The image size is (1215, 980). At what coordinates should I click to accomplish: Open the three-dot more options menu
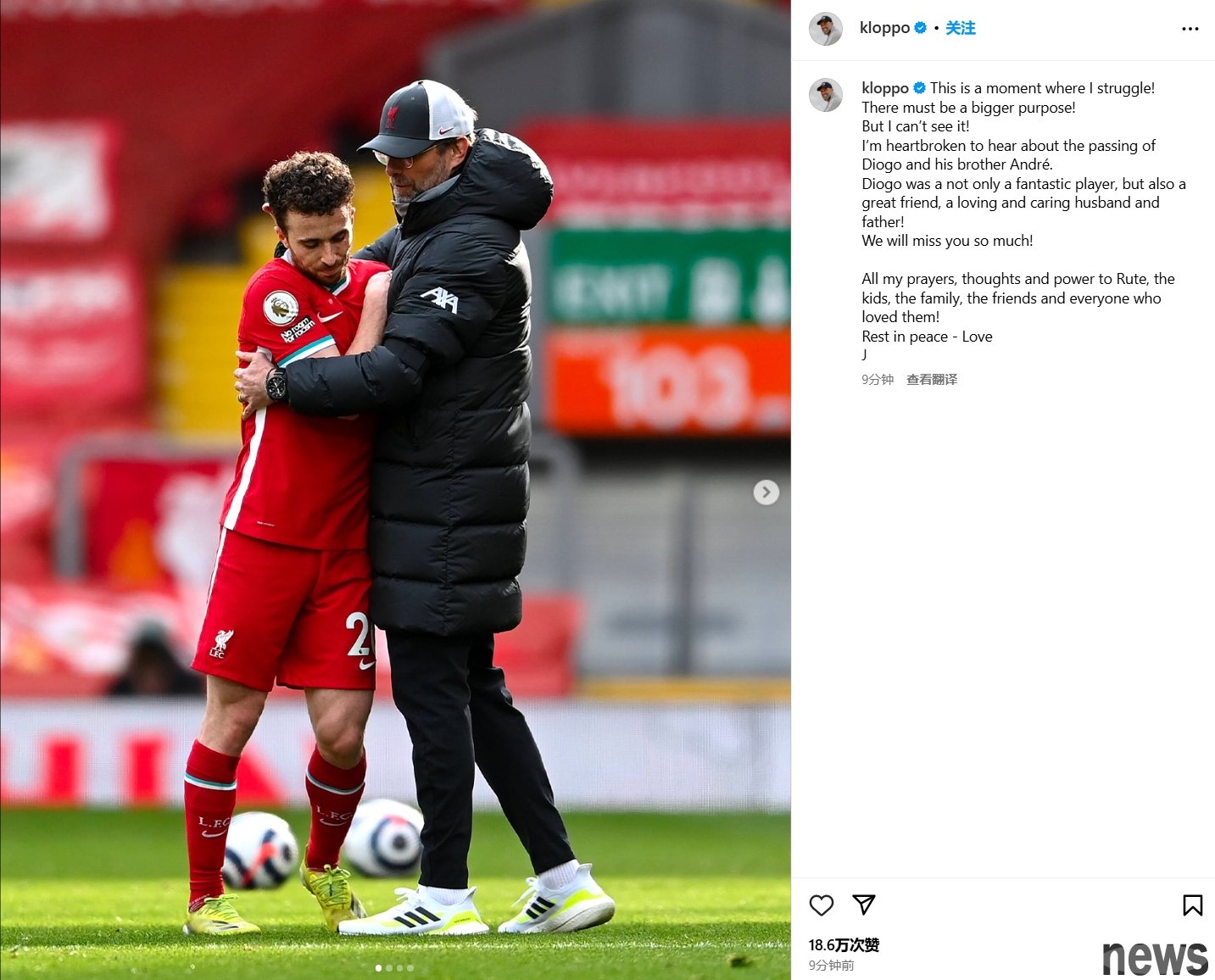point(1190,29)
